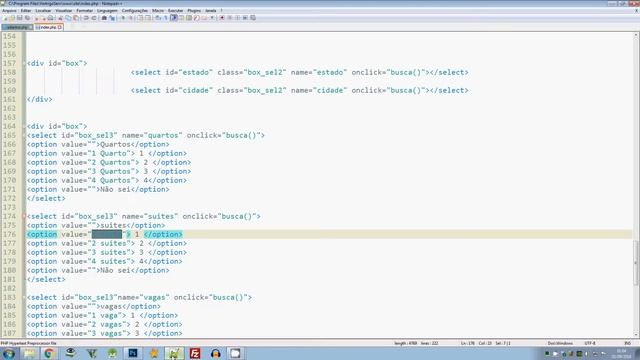Click the Zoom Out toolbar icon

(131, 18)
